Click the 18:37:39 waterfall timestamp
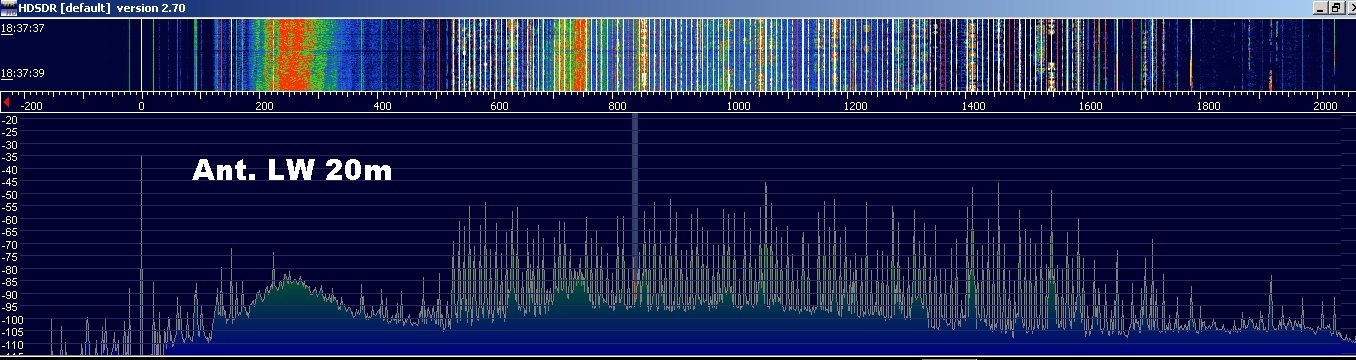Viewport: 1356px width, 360px height. coord(20,73)
